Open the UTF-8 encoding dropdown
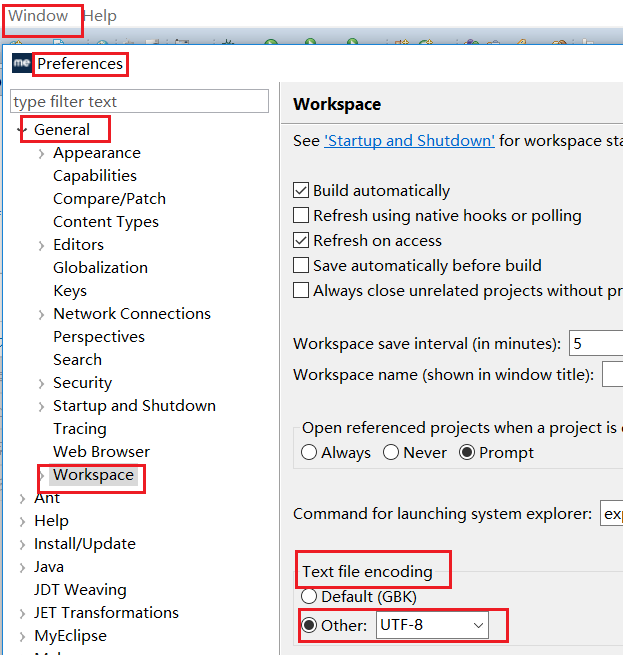Image resolution: width=623 pixels, height=655 pixels. [x=432, y=625]
